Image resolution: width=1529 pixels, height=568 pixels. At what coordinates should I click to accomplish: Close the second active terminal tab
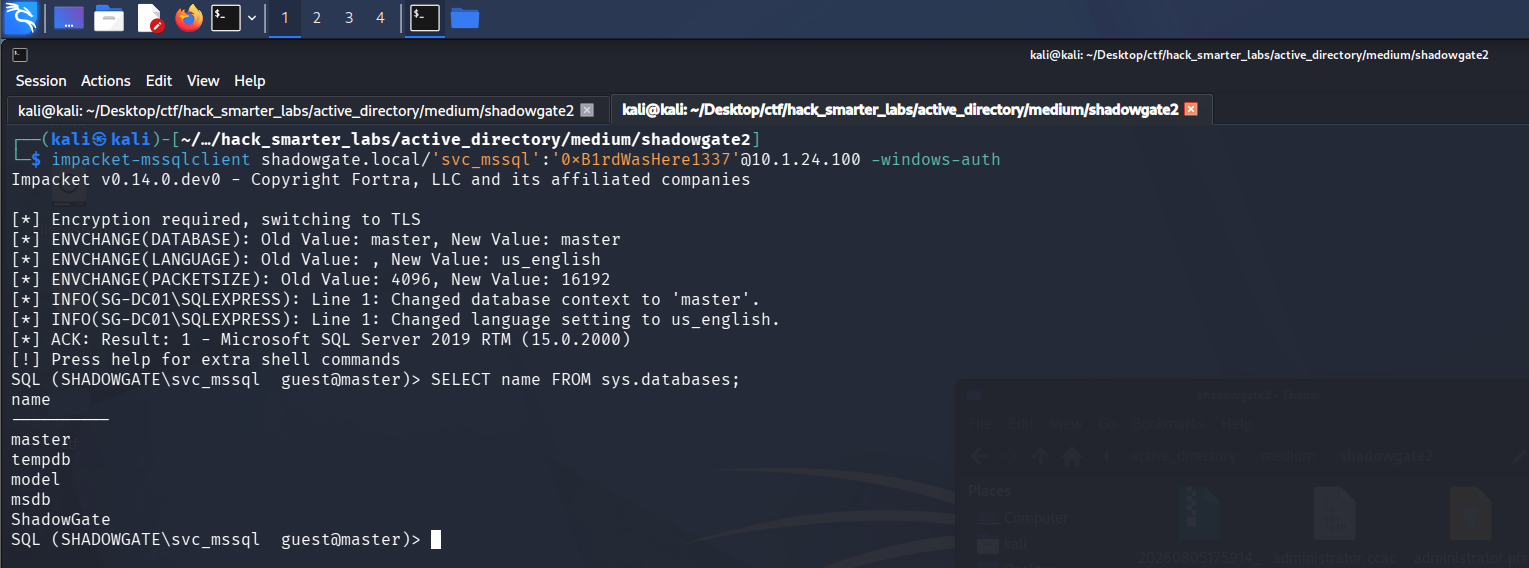tap(1191, 110)
